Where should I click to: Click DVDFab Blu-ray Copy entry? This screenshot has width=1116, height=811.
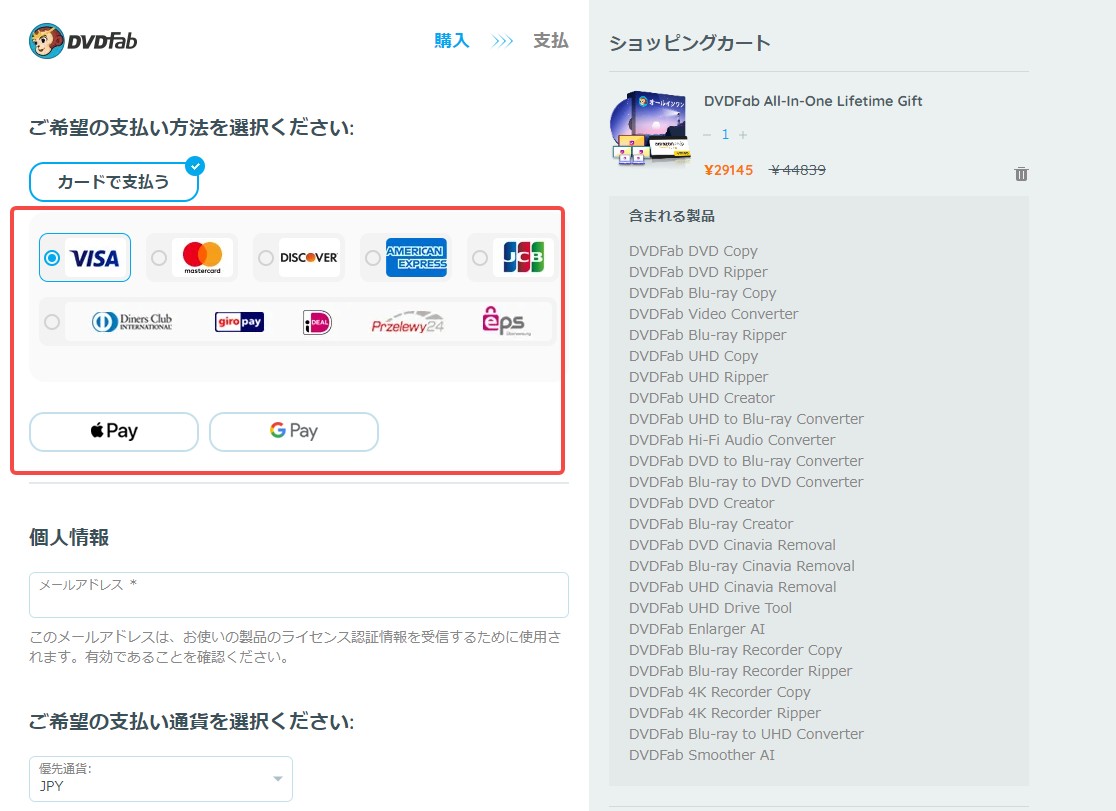coord(702,293)
